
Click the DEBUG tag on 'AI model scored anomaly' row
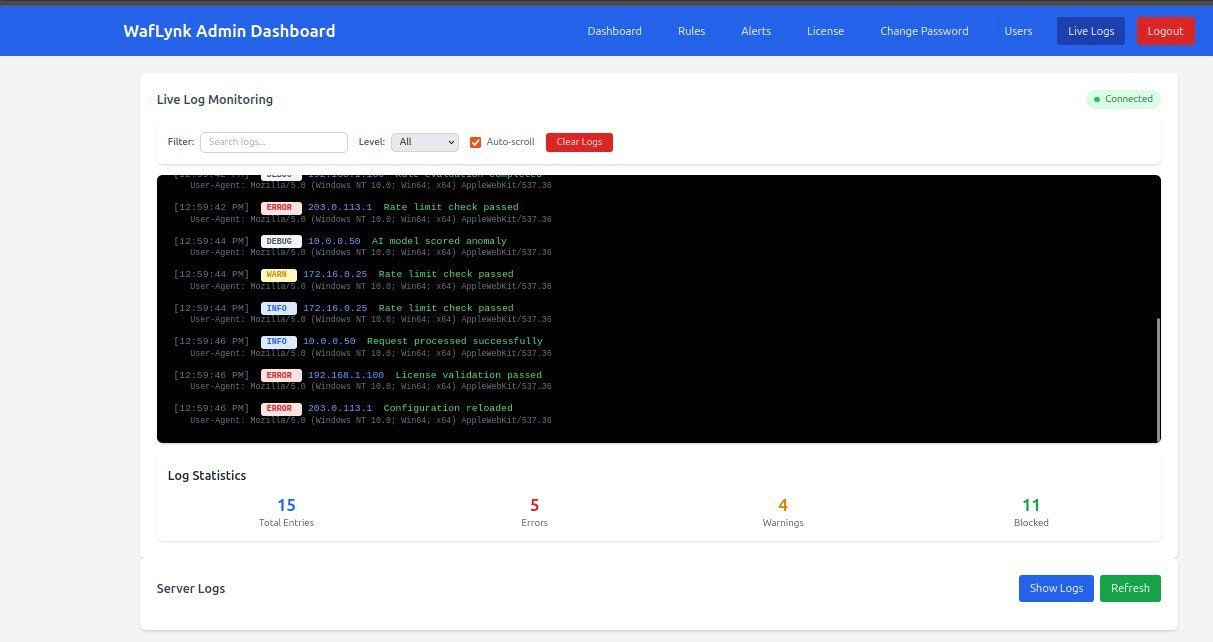tap(281, 241)
